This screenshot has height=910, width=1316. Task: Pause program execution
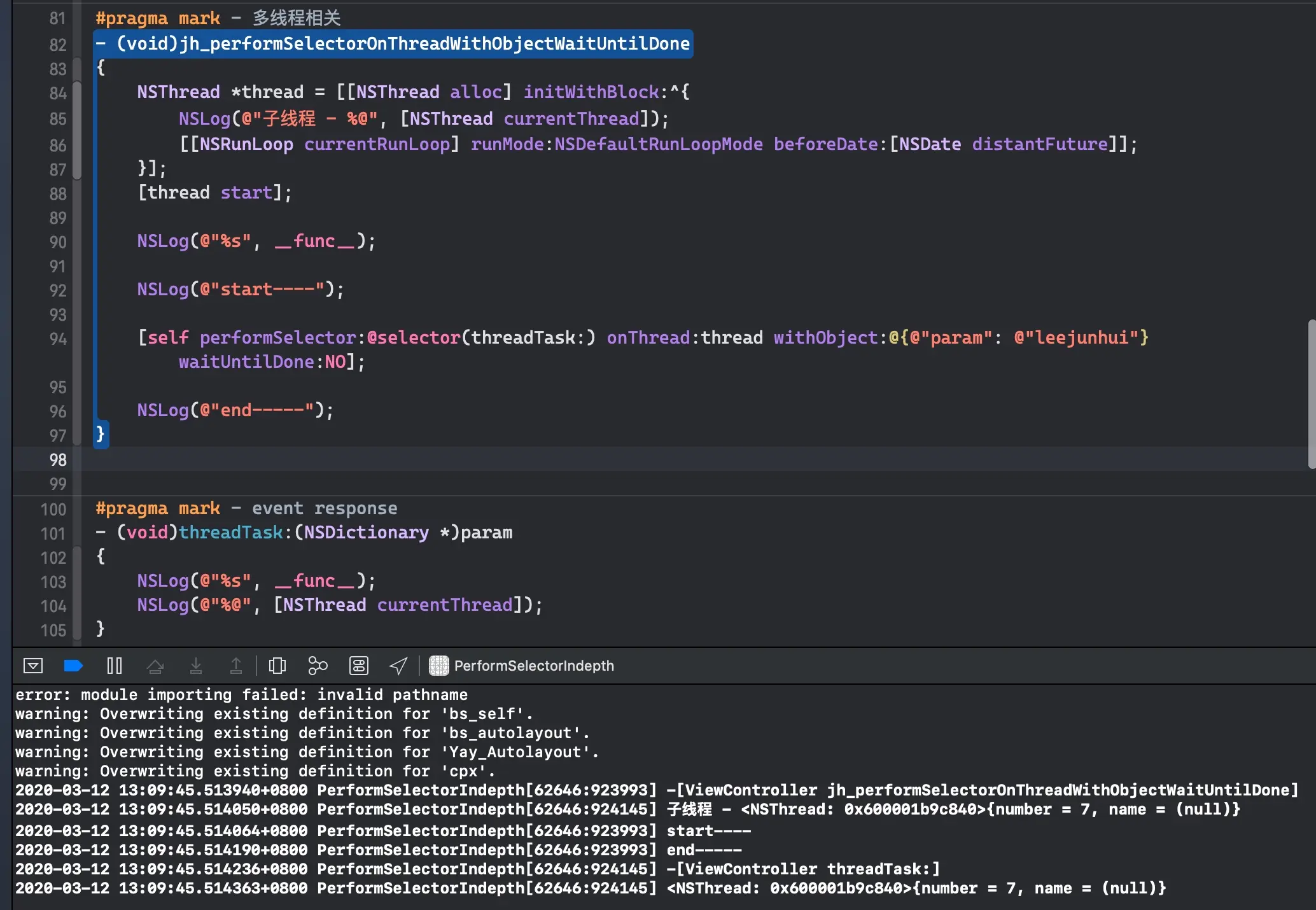pyautogui.click(x=115, y=666)
